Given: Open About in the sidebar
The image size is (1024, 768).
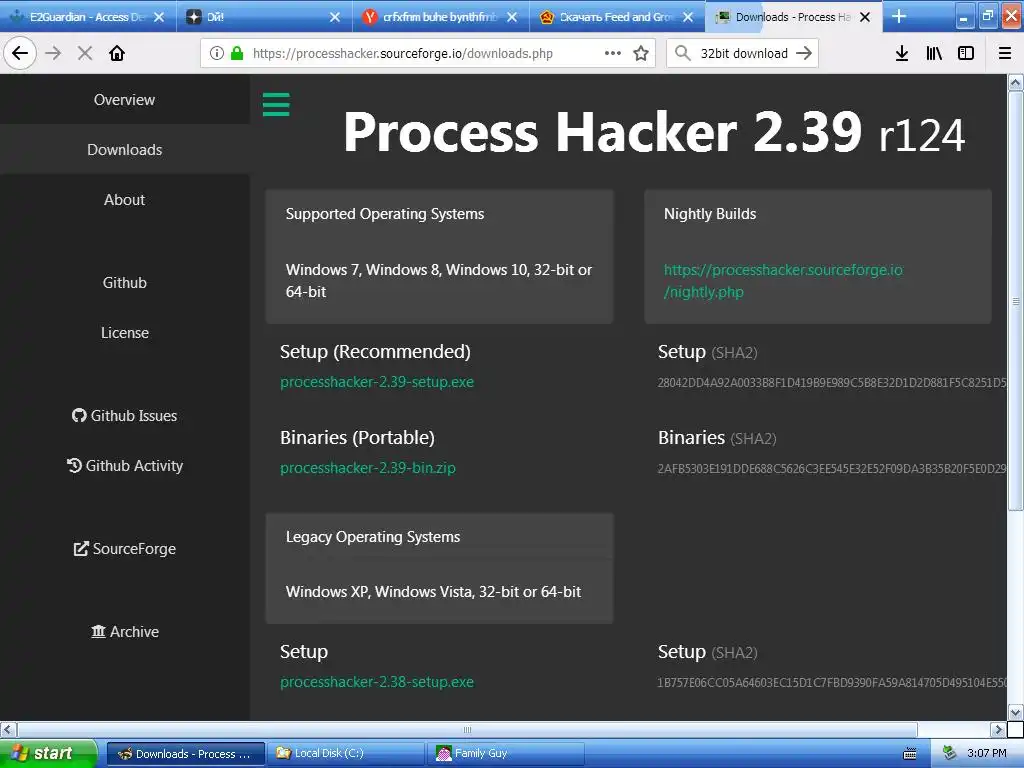Looking at the screenshot, I should [124, 199].
